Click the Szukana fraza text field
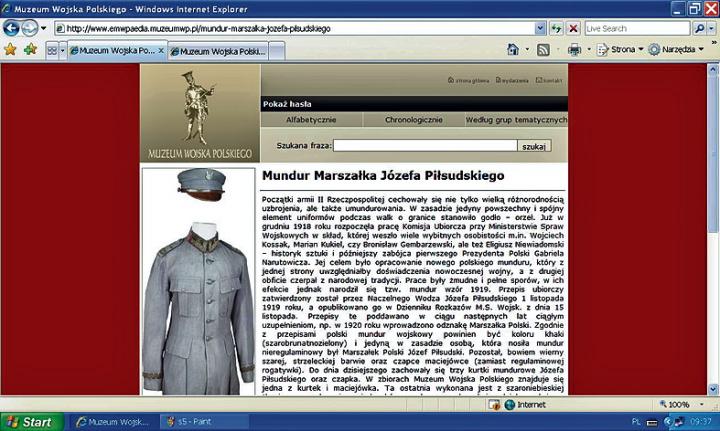Screen dimensions: 720x431 coord(425,146)
